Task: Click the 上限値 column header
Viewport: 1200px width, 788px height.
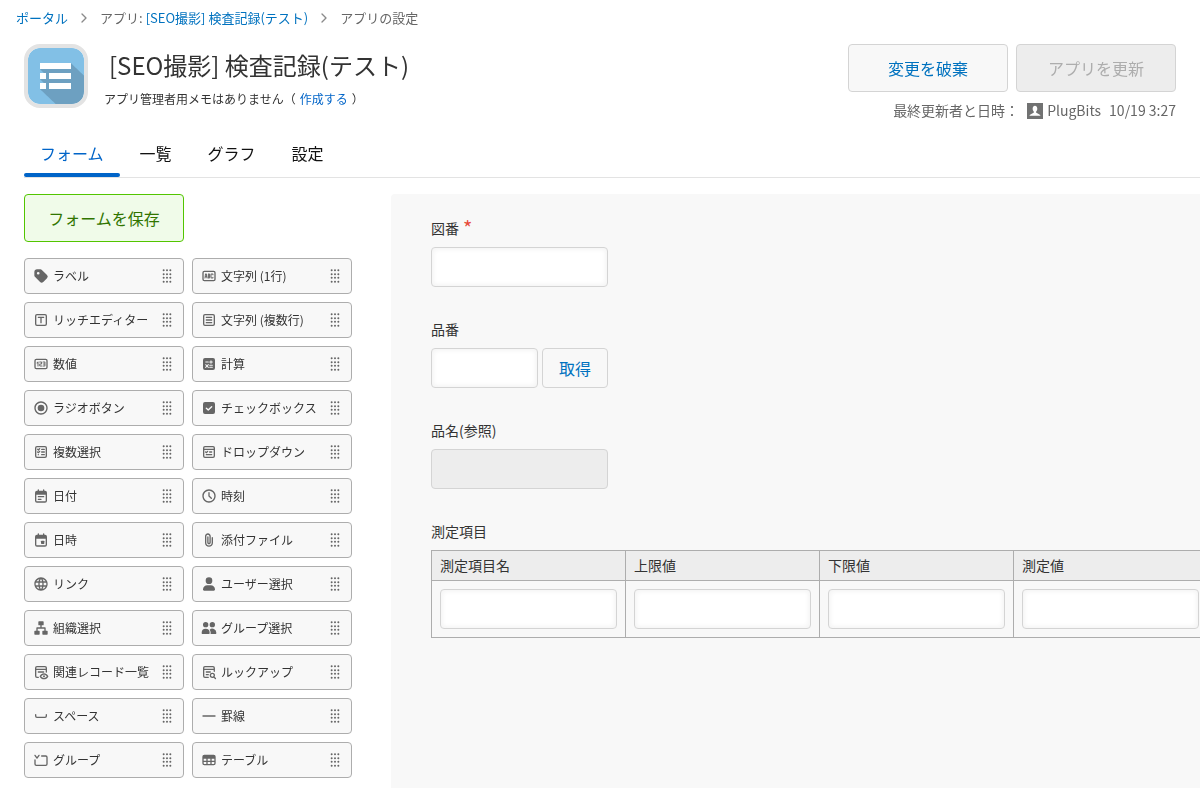Action: click(722, 566)
